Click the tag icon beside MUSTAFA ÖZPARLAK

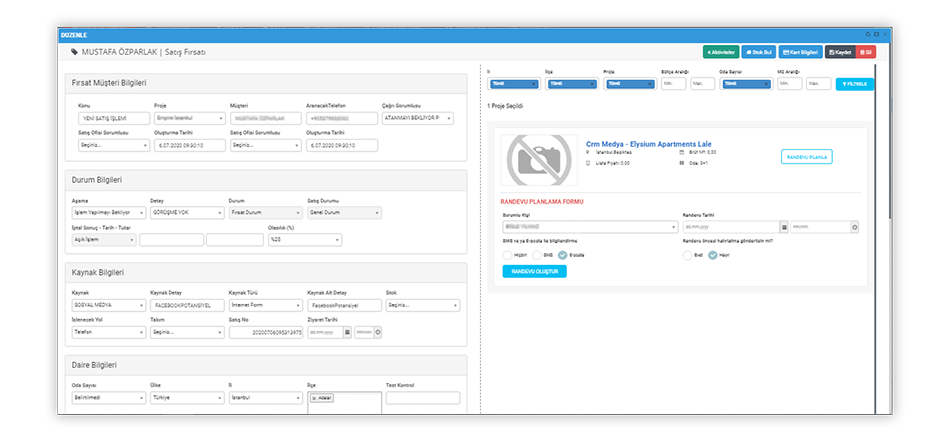pos(75,52)
